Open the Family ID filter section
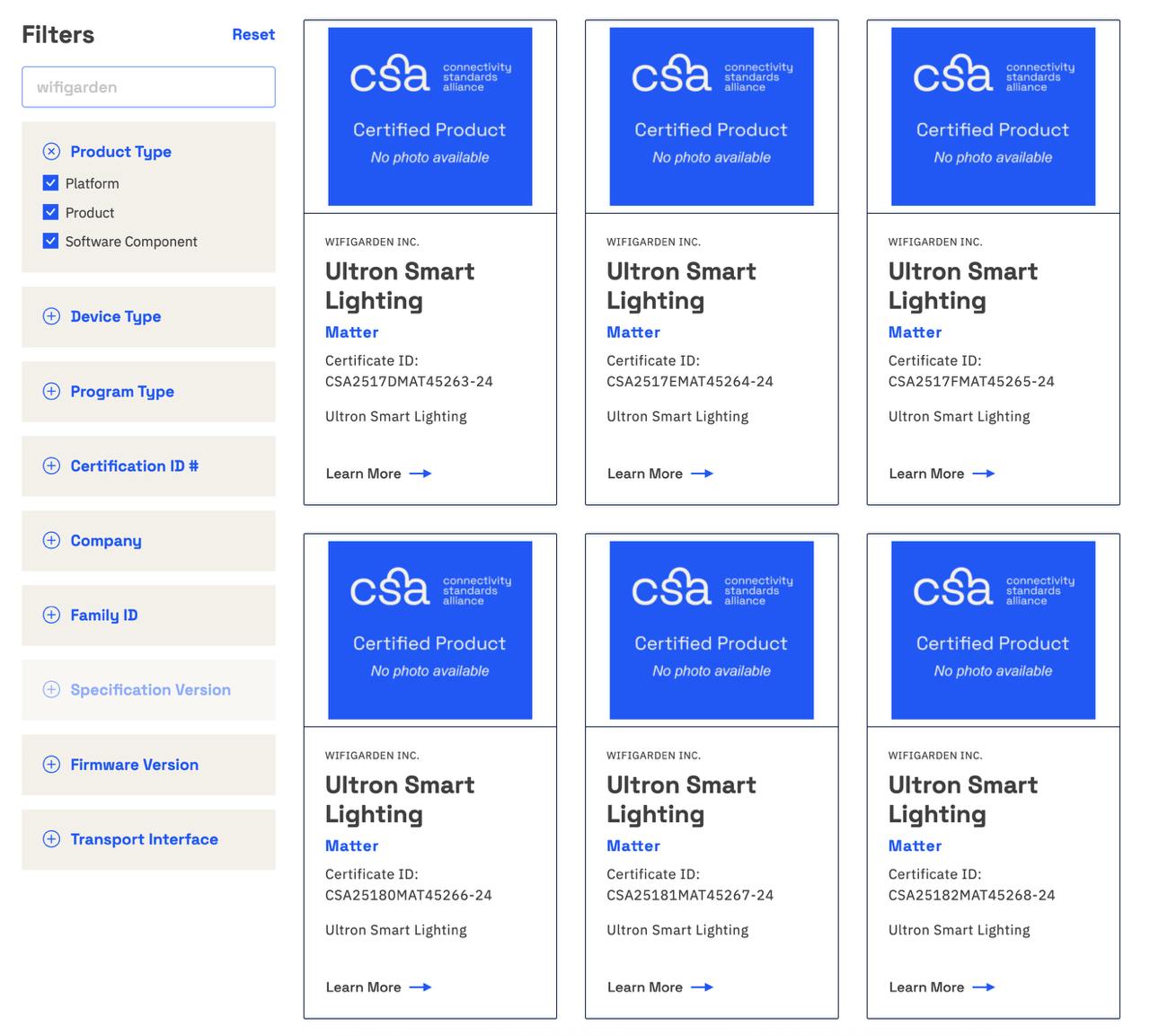Viewport: 1150px width, 1036px height. tap(148, 615)
